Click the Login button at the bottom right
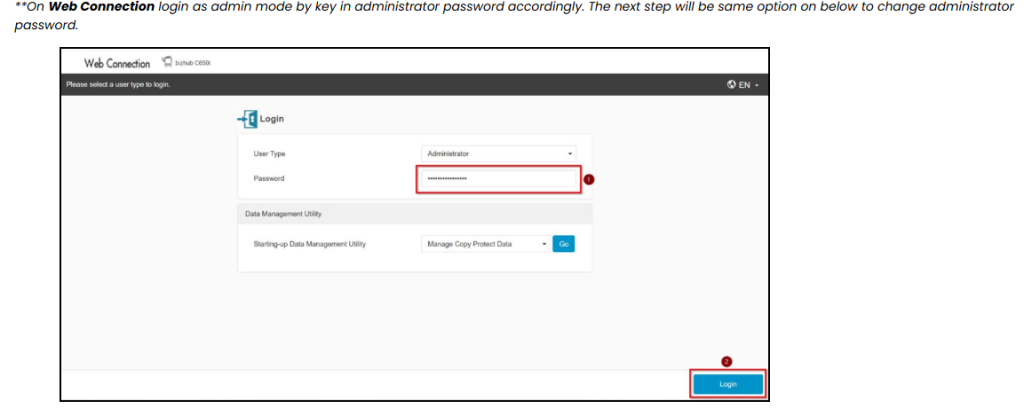Screen dimensions: 1024x409 728,384
